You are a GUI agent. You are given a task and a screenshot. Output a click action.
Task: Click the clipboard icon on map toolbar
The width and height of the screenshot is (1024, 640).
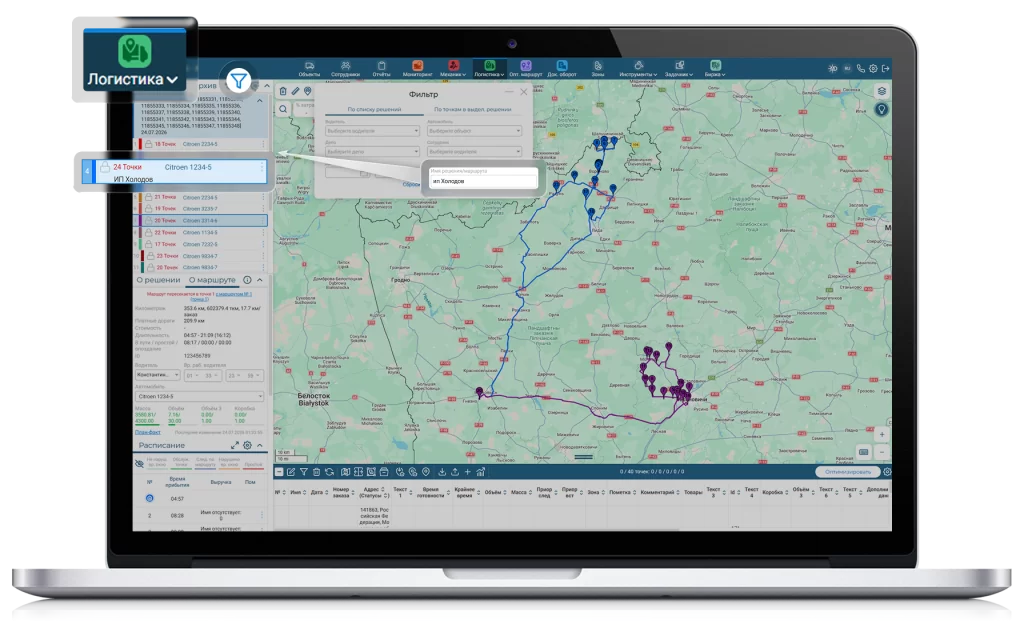point(283,91)
